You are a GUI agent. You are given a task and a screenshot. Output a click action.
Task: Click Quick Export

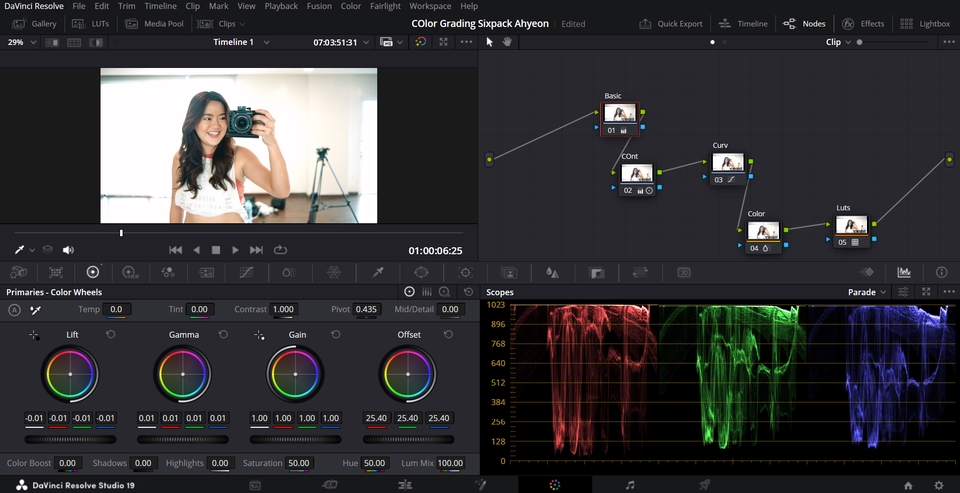pos(671,24)
